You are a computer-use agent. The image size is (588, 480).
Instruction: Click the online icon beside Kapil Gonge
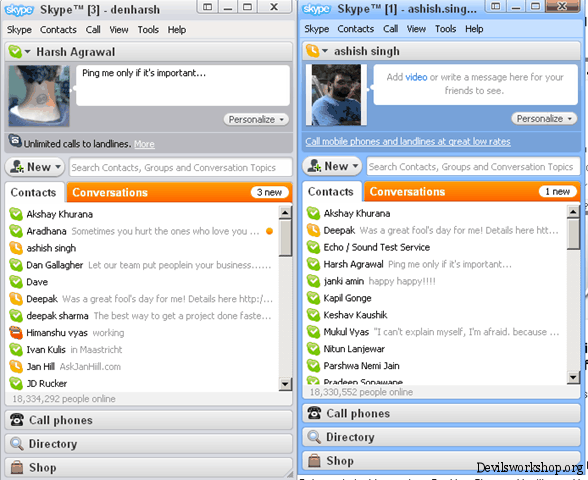point(313,298)
